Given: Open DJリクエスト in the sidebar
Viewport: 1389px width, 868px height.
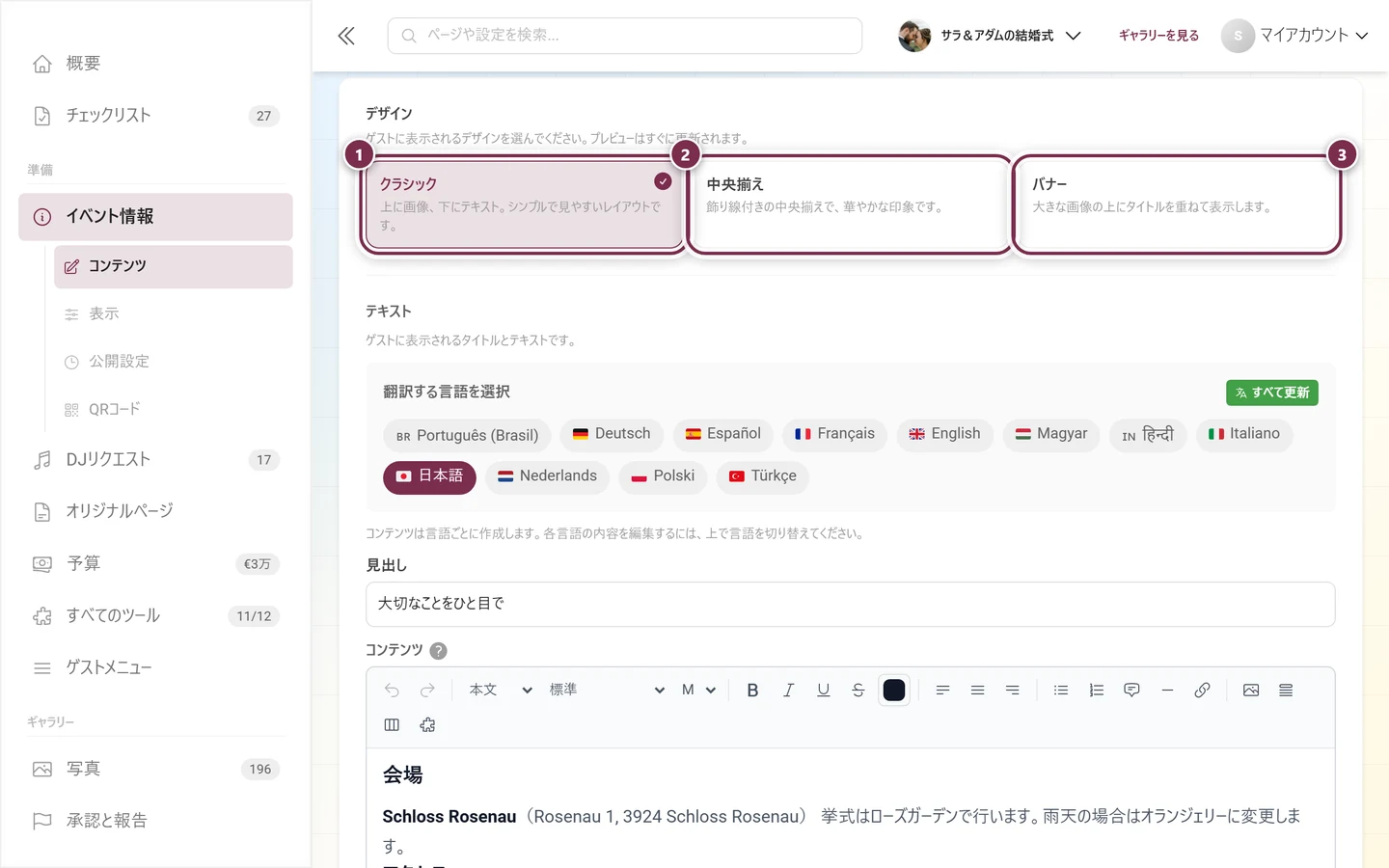Looking at the screenshot, I should click(155, 460).
